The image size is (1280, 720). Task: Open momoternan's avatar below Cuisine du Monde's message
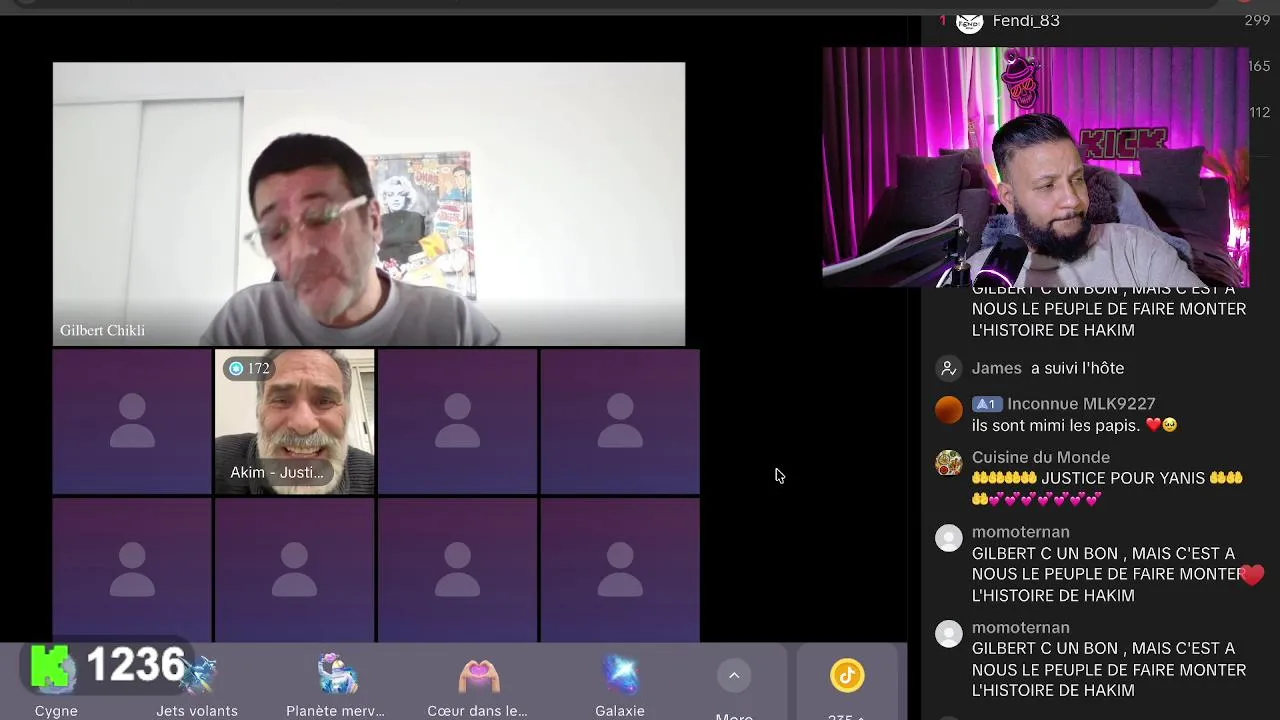(x=948, y=537)
